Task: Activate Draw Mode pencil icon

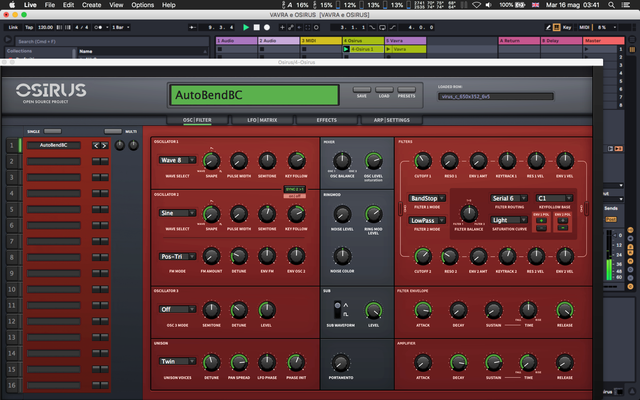Action: click(x=548, y=27)
